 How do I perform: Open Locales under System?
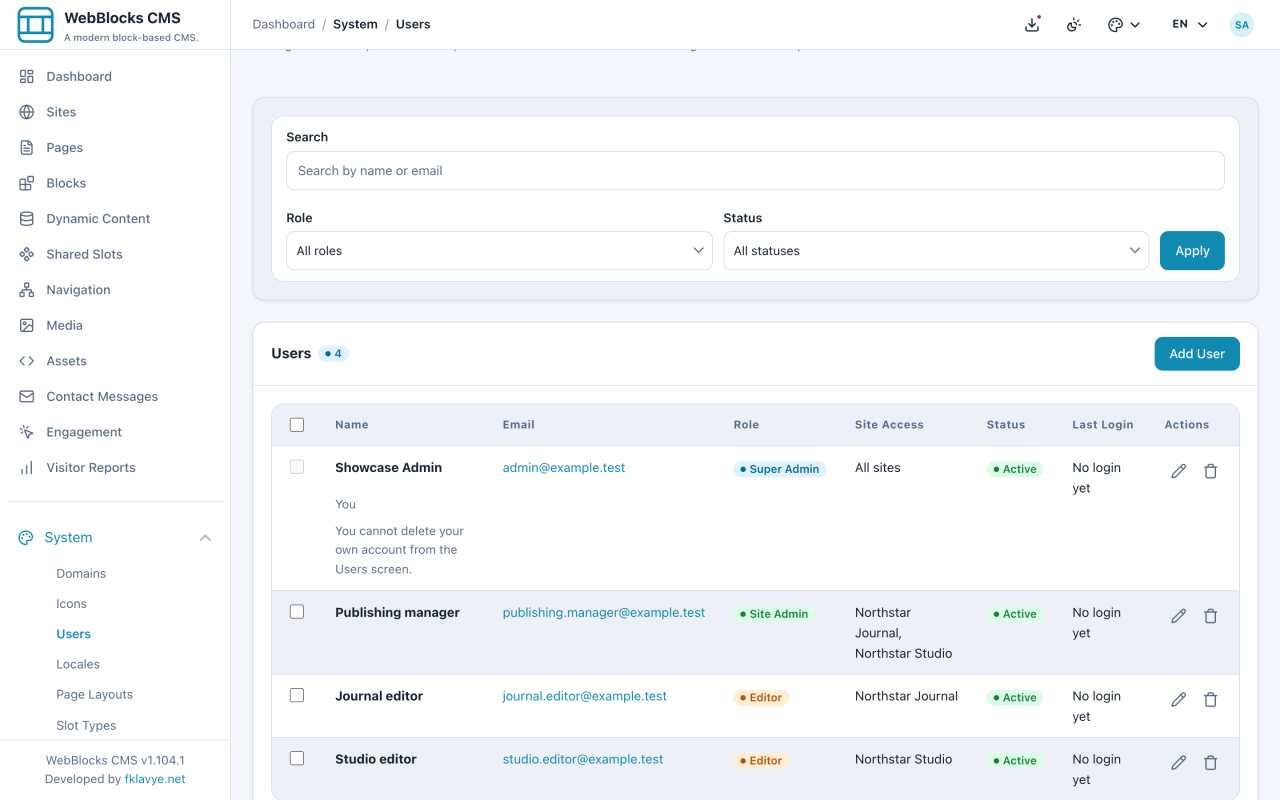coord(78,665)
